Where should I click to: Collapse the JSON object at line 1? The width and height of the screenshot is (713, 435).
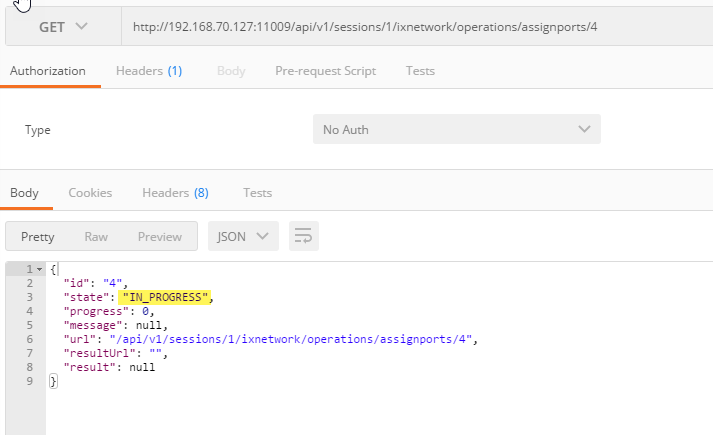tap(40, 270)
